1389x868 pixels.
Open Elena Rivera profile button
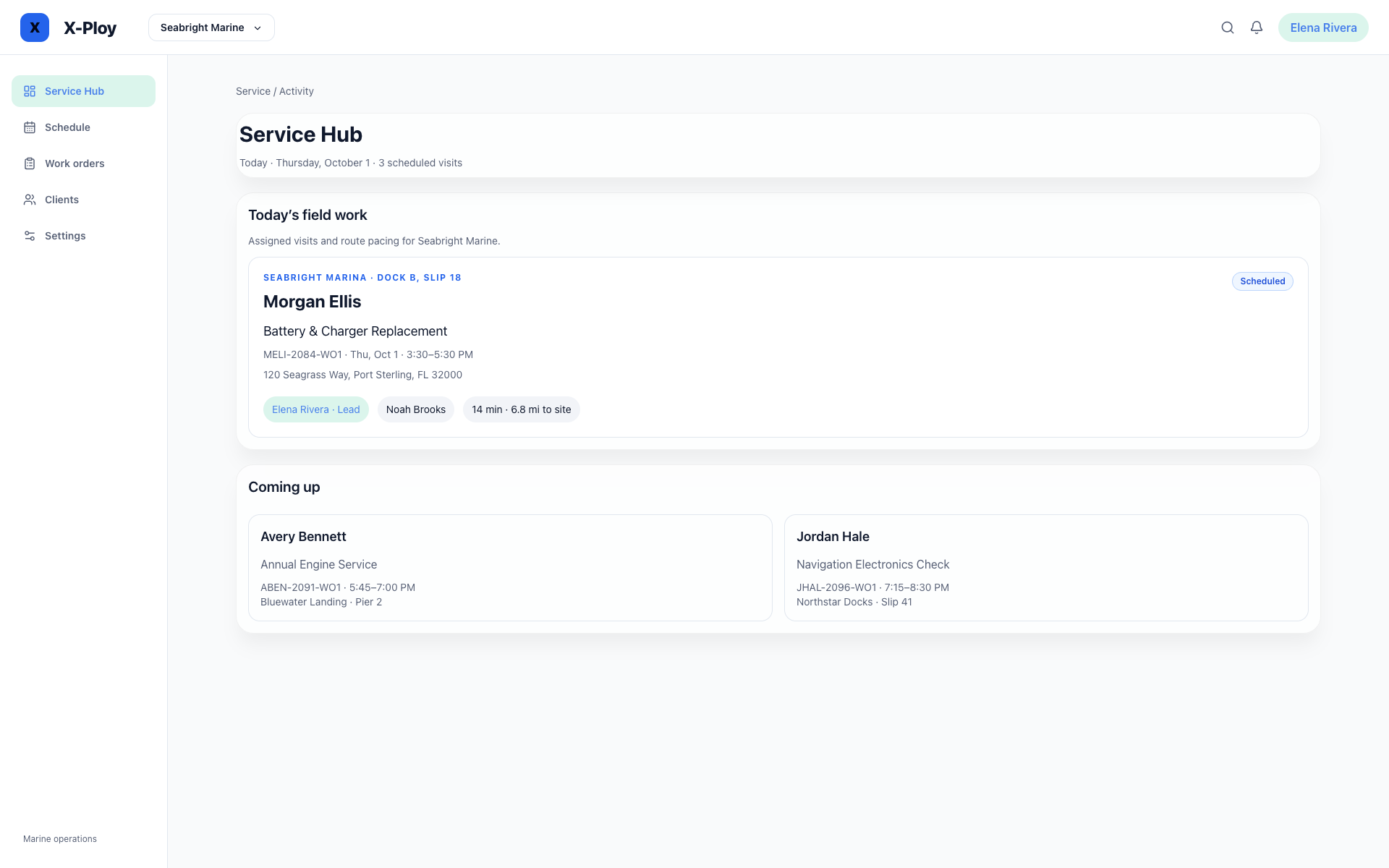[x=1323, y=27]
